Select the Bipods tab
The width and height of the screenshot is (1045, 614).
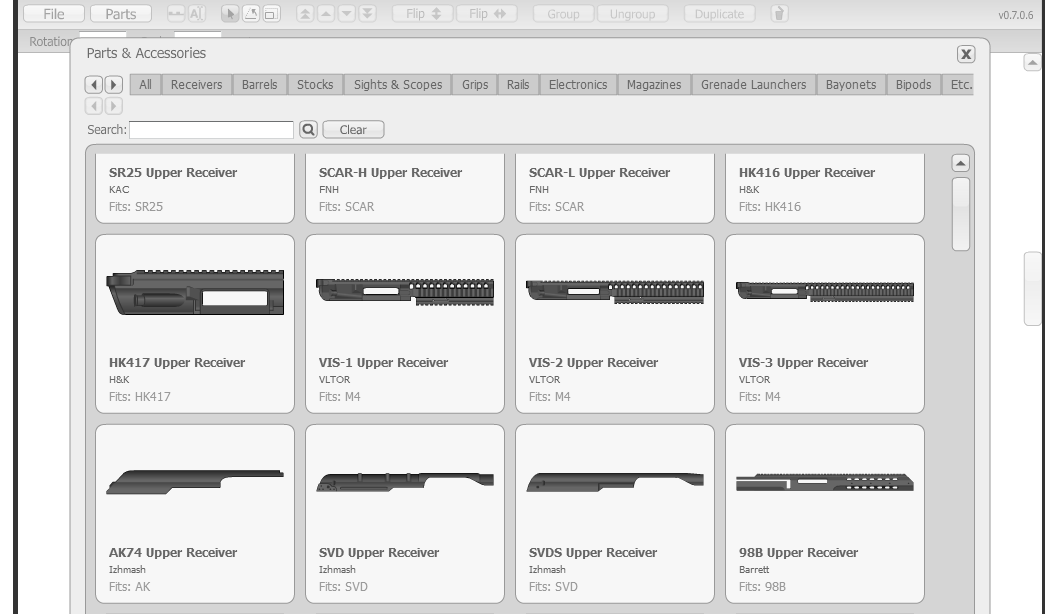(x=914, y=85)
